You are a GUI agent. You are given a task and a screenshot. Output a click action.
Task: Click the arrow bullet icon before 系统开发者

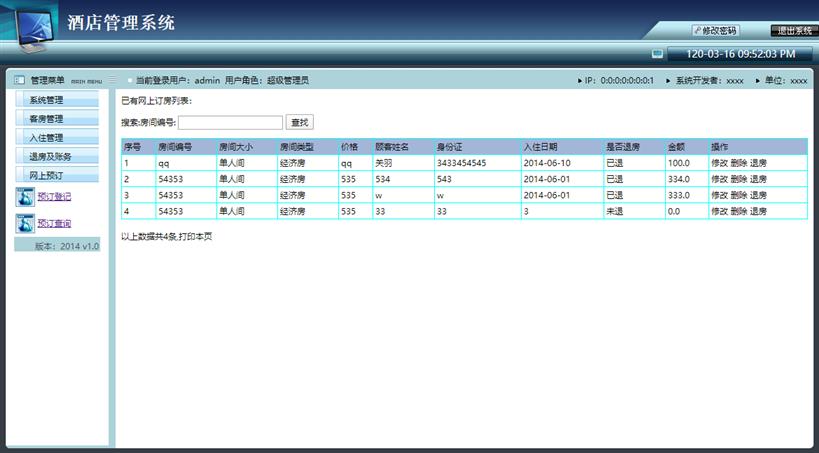(x=669, y=80)
